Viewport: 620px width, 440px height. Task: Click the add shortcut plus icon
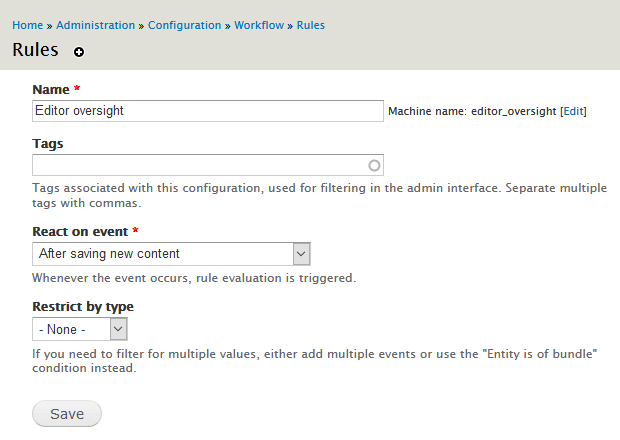tap(79, 52)
